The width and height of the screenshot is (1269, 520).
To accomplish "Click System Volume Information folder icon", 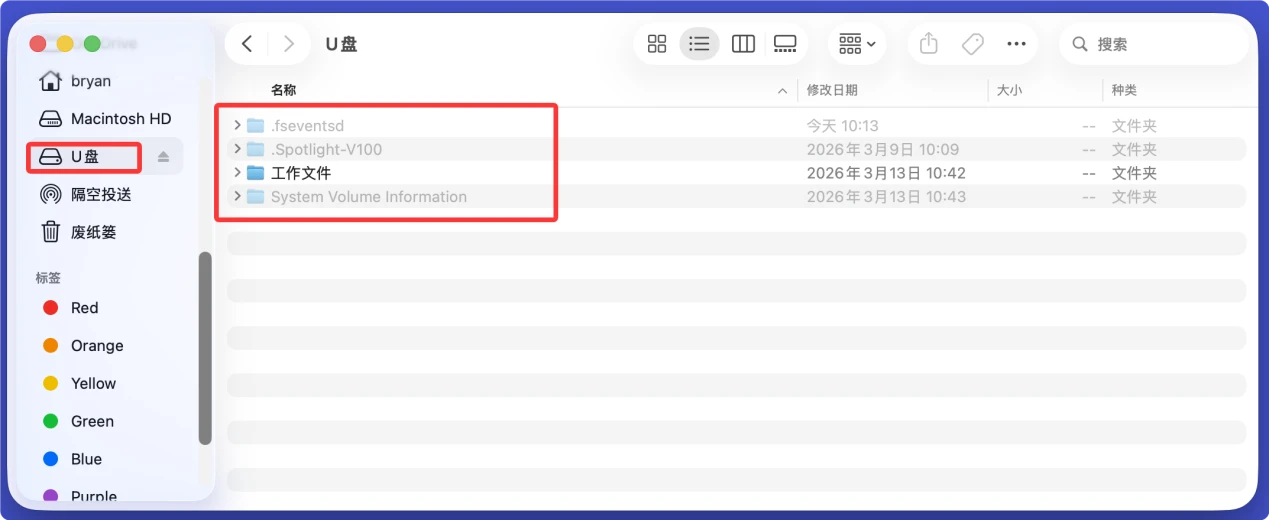I will point(255,197).
